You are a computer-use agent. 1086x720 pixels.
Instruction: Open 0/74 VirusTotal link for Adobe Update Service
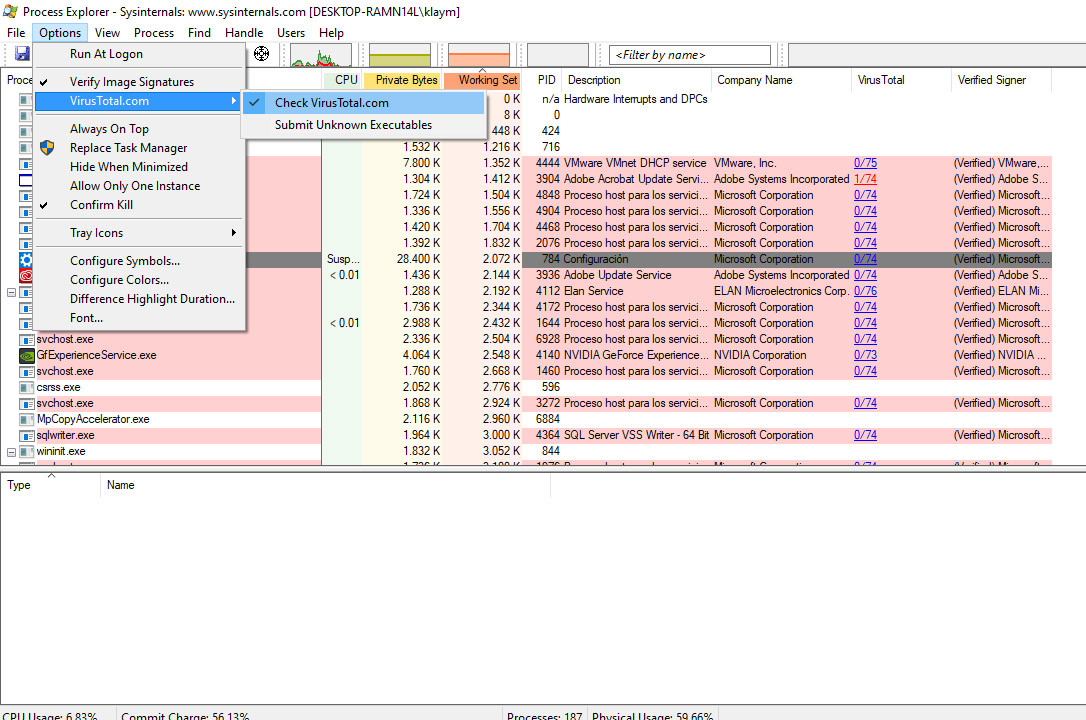coord(865,275)
